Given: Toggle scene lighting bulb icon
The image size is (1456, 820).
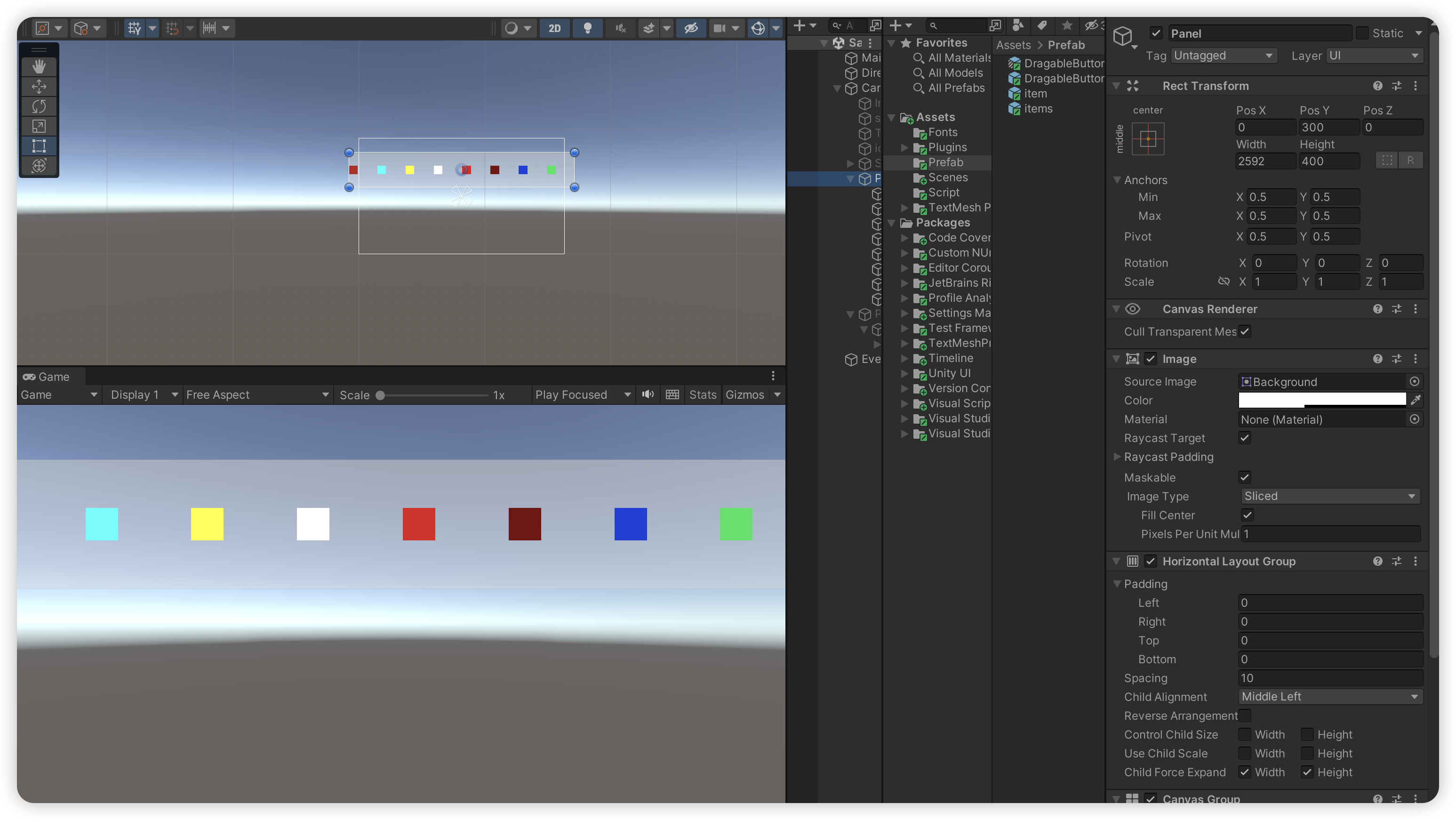Looking at the screenshot, I should coord(587,28).
